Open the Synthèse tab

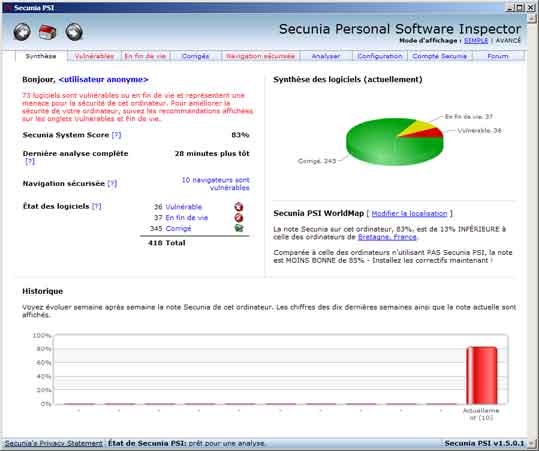point(41,56)
